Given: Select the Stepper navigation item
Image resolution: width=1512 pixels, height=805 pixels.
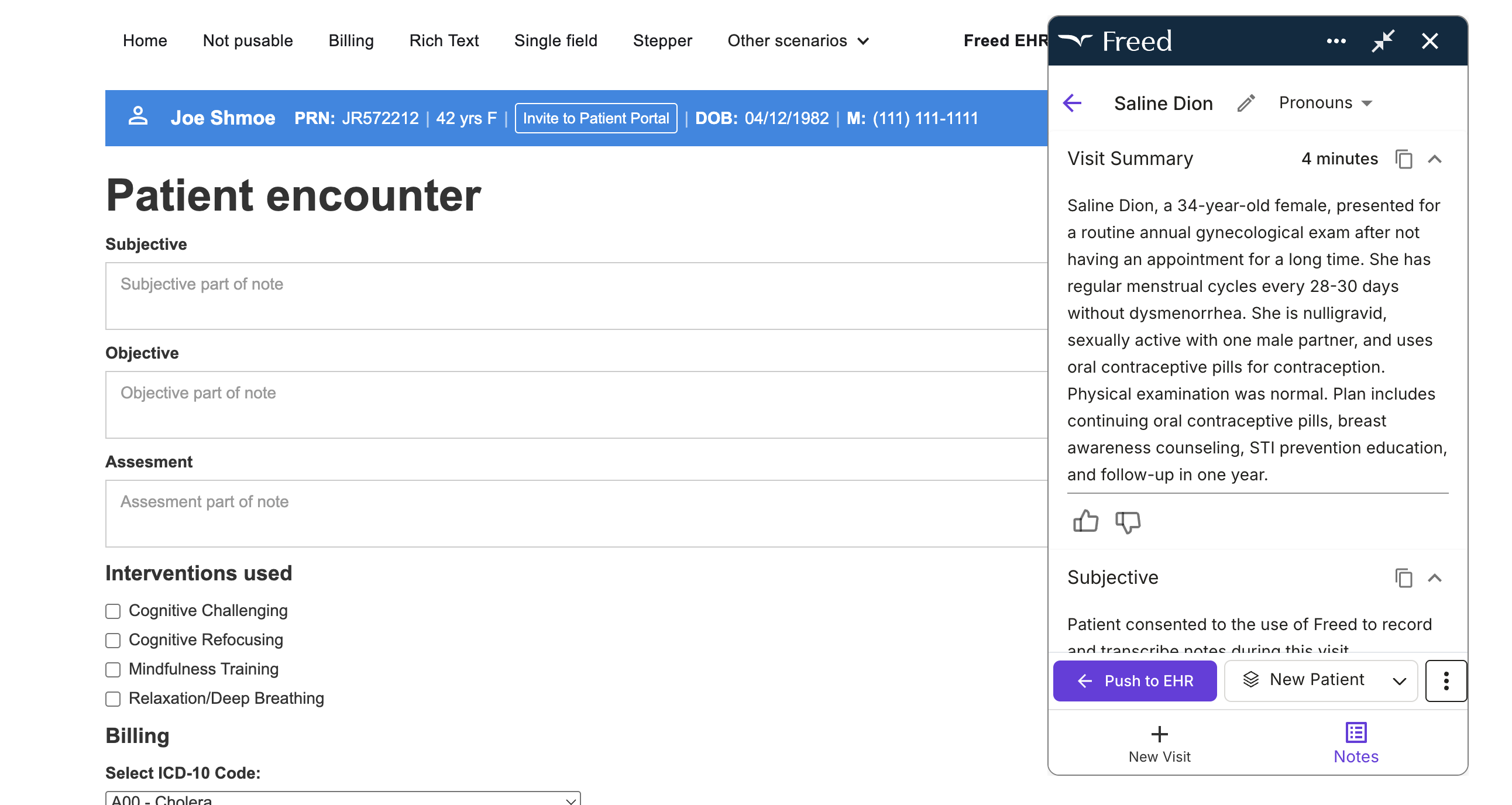Looking at the screenshot, I should point(662,40).
